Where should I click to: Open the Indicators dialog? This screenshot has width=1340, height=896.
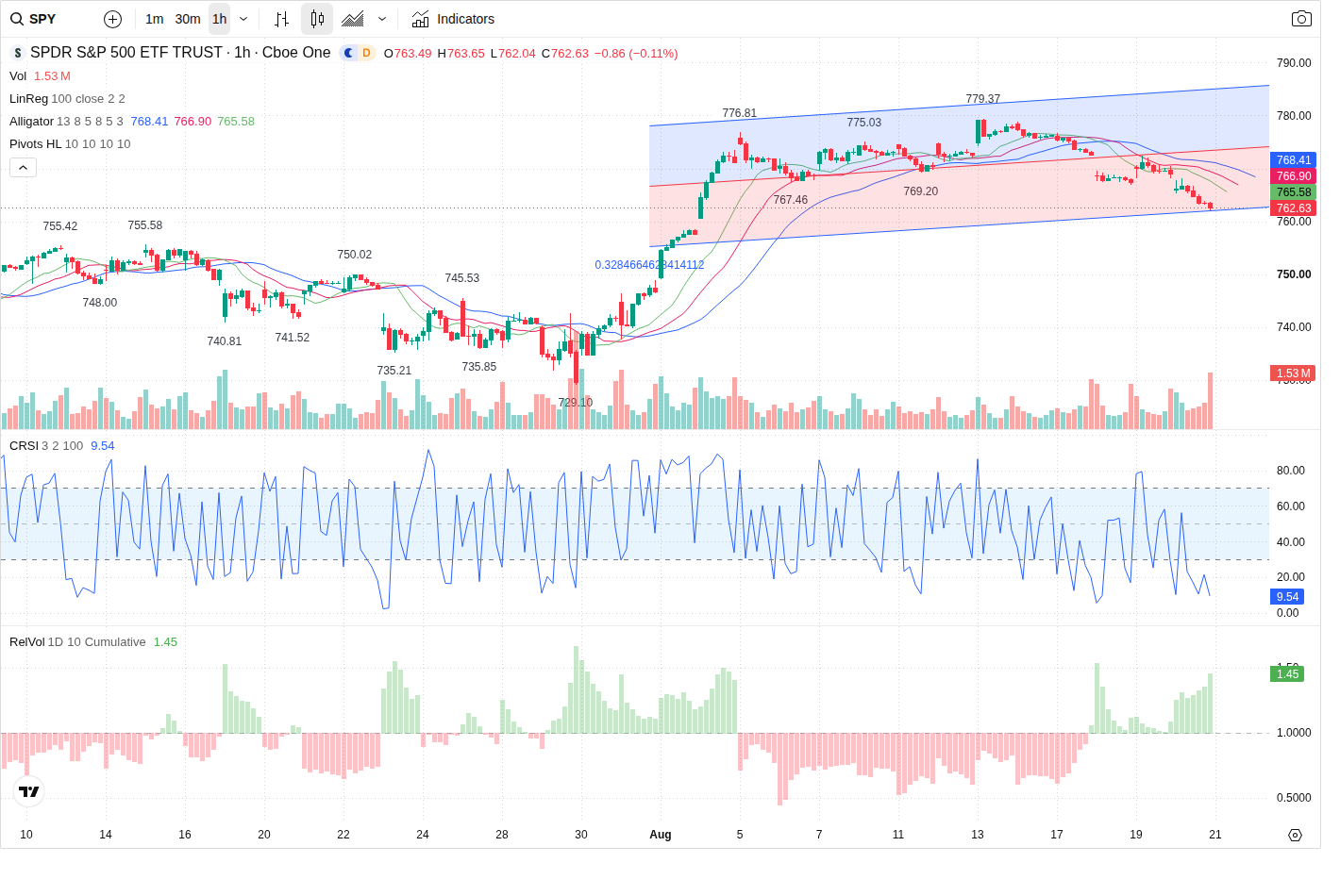tap(453, 19)
